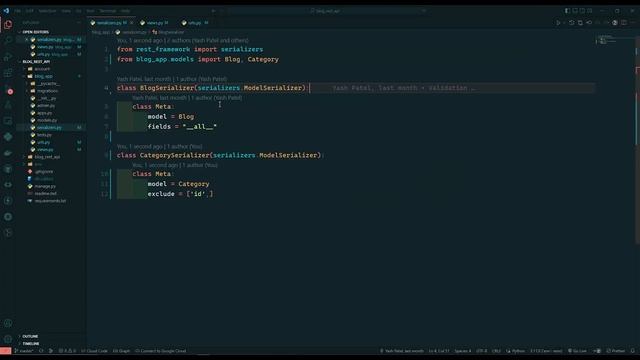Expand the TIMELINE section

(31, 344)
